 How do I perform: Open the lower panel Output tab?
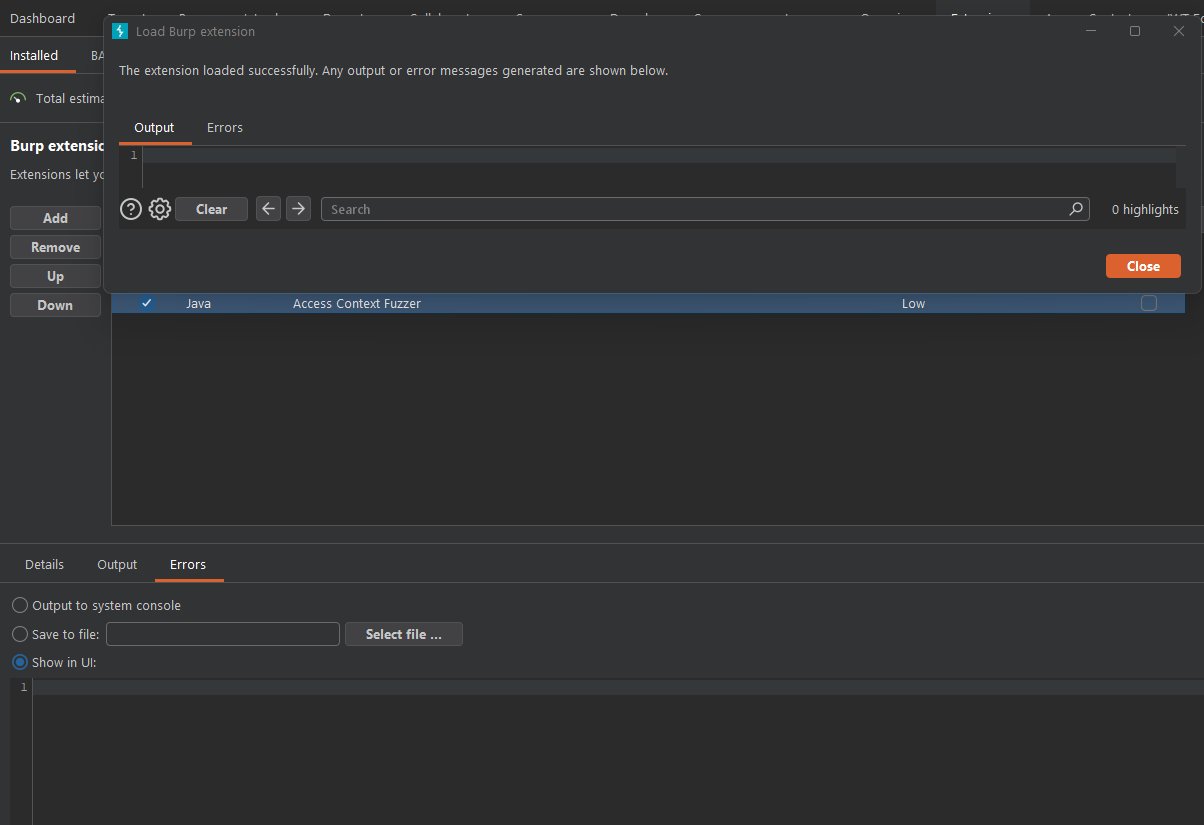pyautogui.click(x=117, y=564)
